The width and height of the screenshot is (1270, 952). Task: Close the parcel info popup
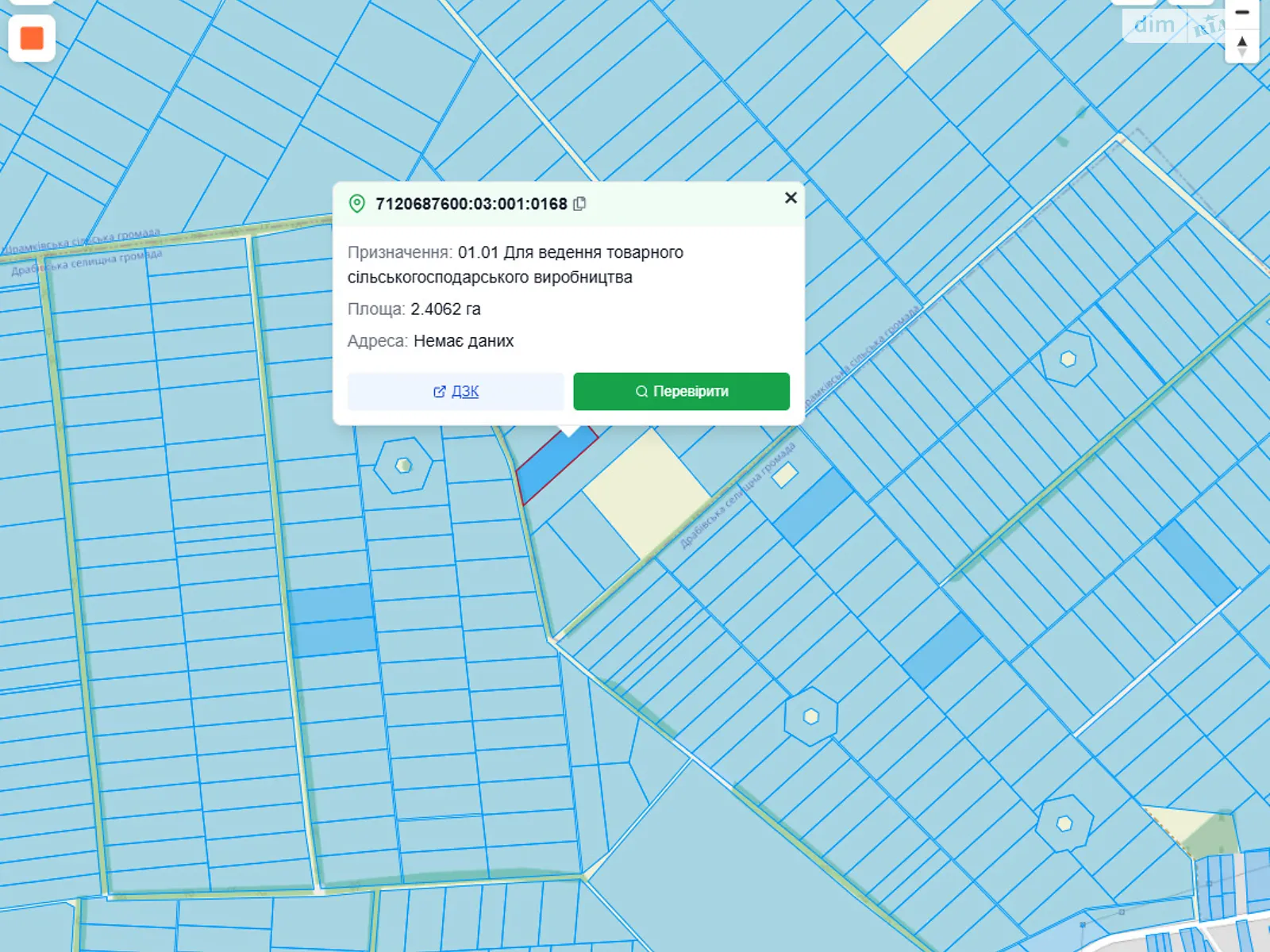(791, 198)
